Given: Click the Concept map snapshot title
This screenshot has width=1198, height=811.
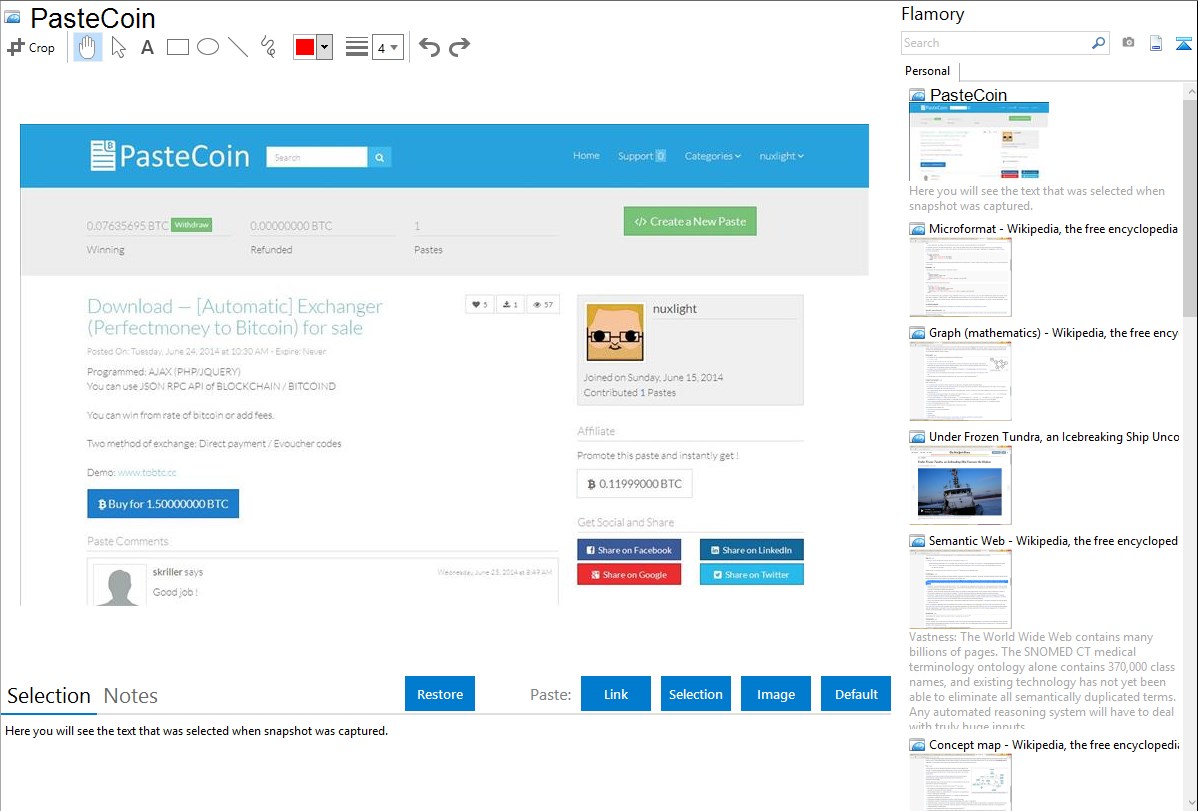Looking at the screenshot, I should point(1053,744).
